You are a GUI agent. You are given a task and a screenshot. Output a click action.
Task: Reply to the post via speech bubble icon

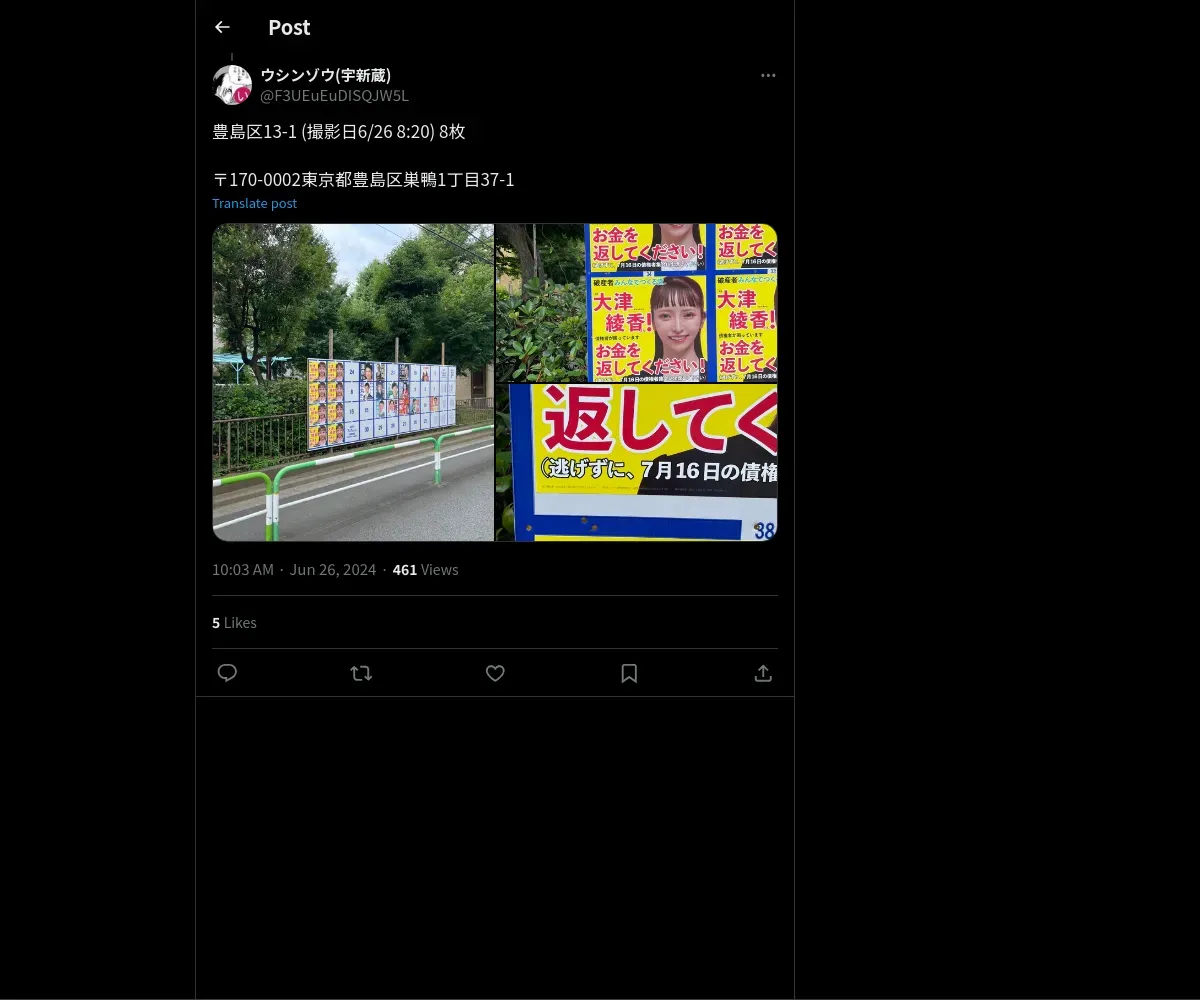227,673
